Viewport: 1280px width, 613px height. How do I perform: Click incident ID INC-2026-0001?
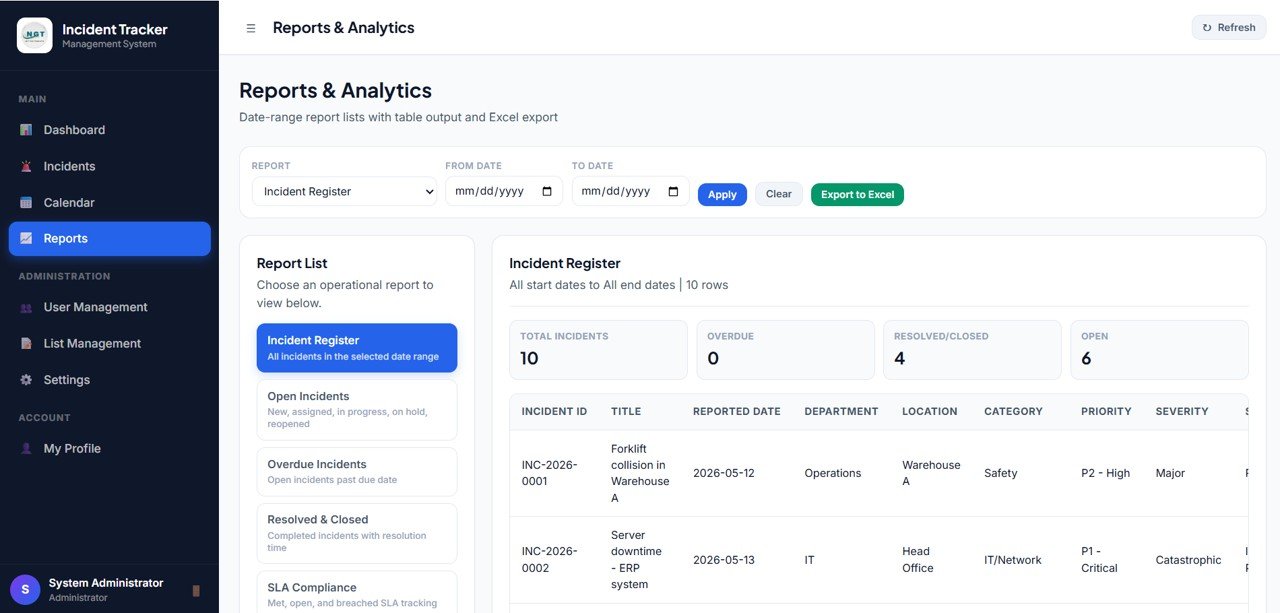pos(550,473)
